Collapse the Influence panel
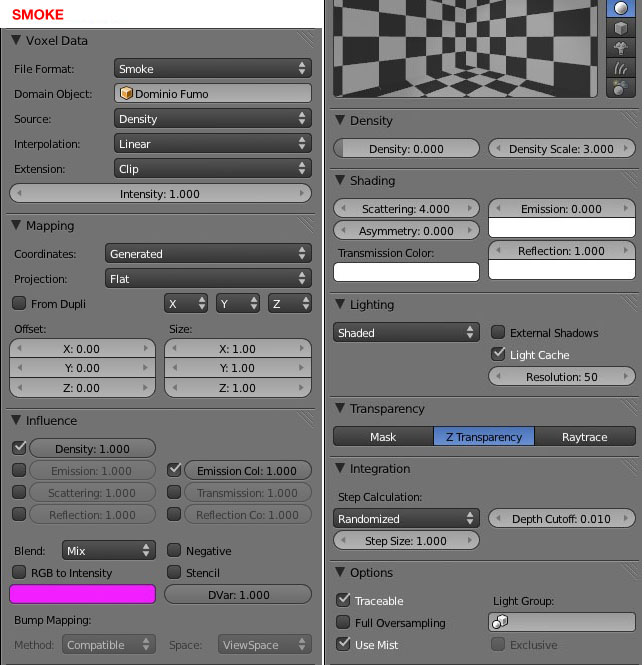Viewport: 644px width, 665px height. pos(16,420)
